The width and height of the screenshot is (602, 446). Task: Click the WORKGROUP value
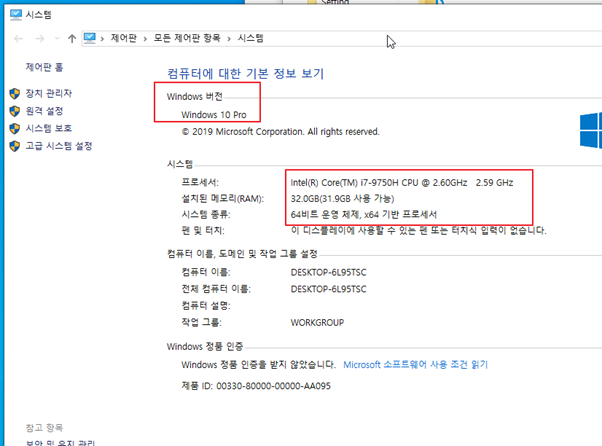pos(317,322)
